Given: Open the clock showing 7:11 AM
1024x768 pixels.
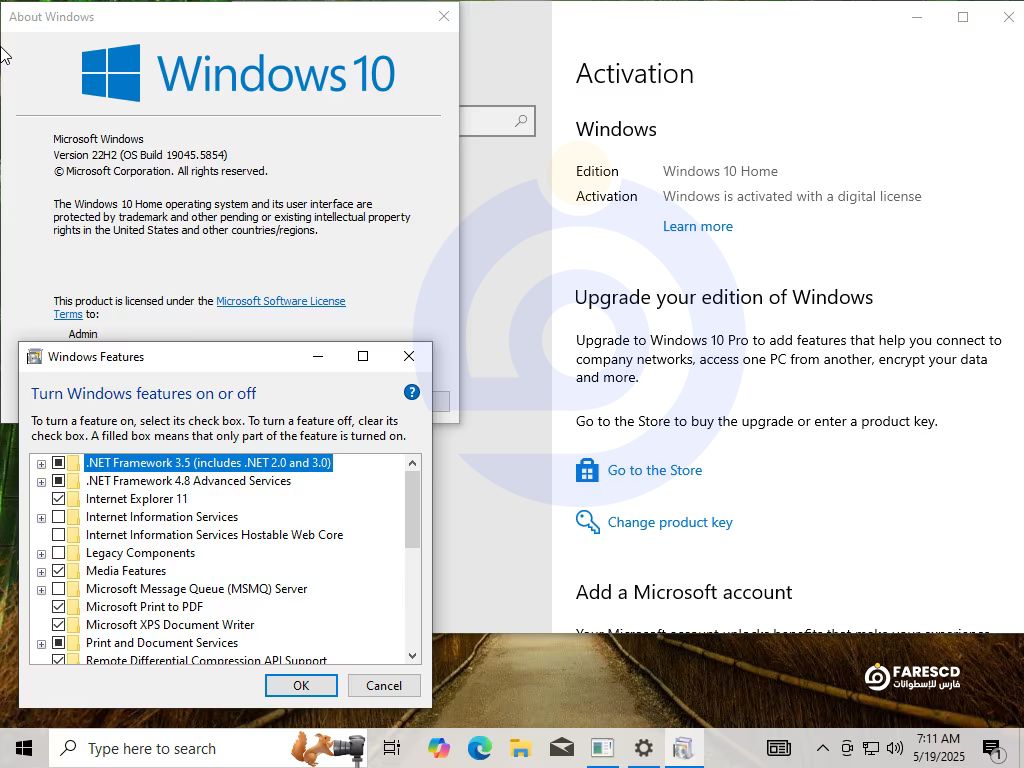Looking at the screenshot, I should point(938,748).
